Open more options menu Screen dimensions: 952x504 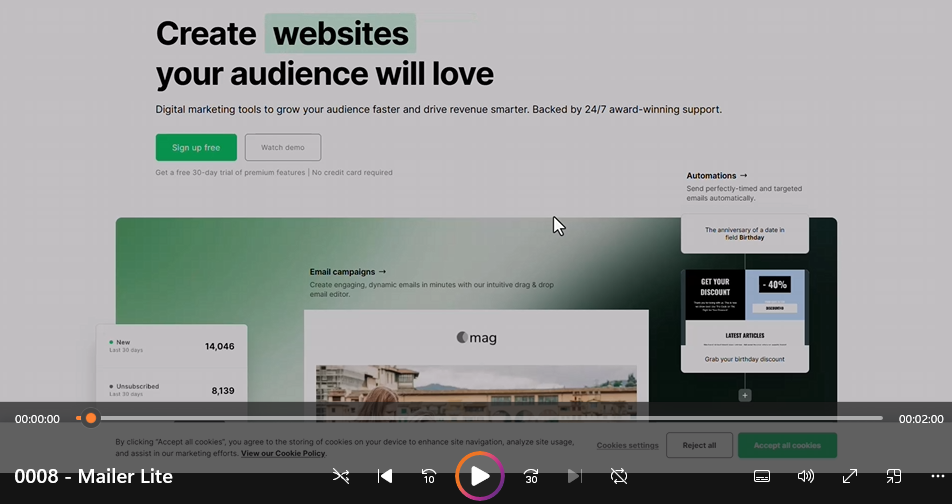coord(937,477)
